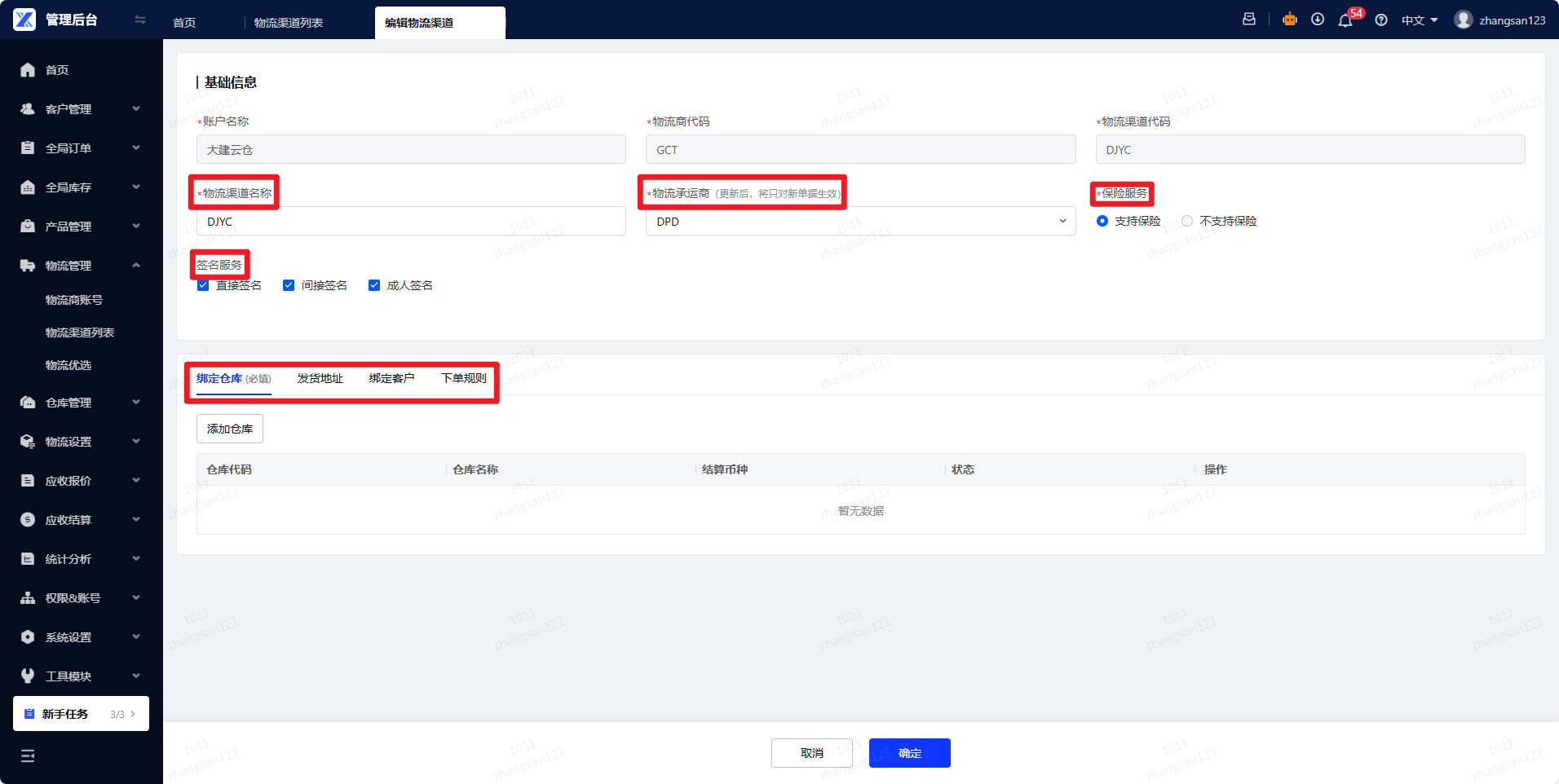
Task: Click the 结算币种 column header
Action: point(725,470)
